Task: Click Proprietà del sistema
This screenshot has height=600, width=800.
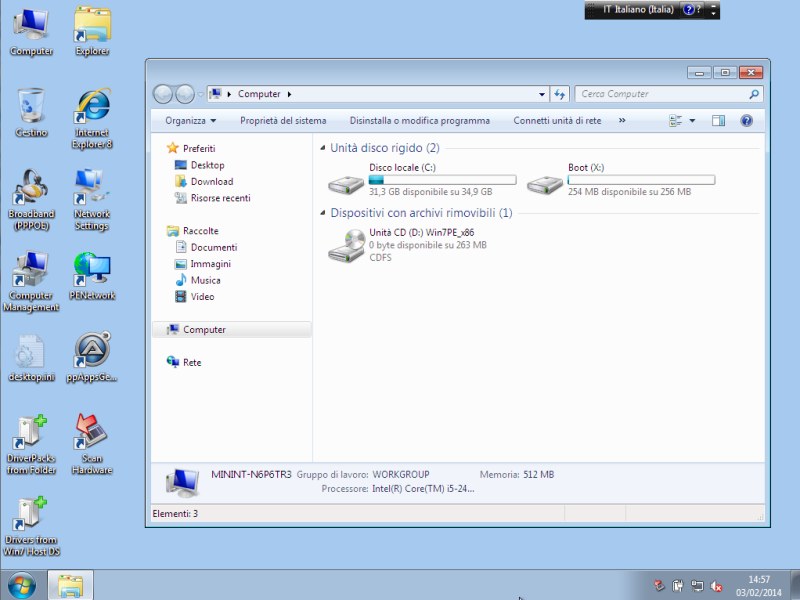Action: pyautogui.click(x=283, y=120)
